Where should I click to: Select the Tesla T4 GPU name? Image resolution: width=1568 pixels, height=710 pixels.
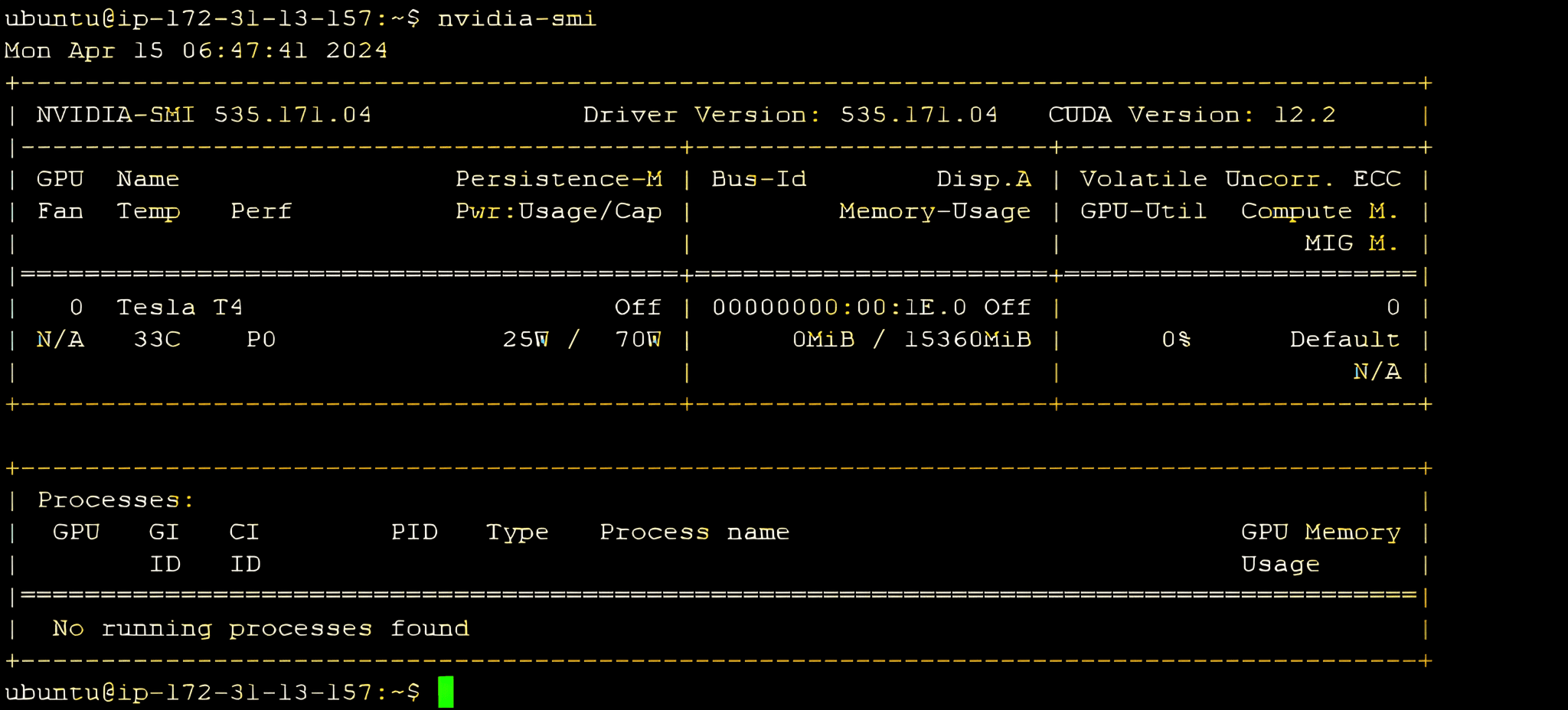(x=179, y=307)
